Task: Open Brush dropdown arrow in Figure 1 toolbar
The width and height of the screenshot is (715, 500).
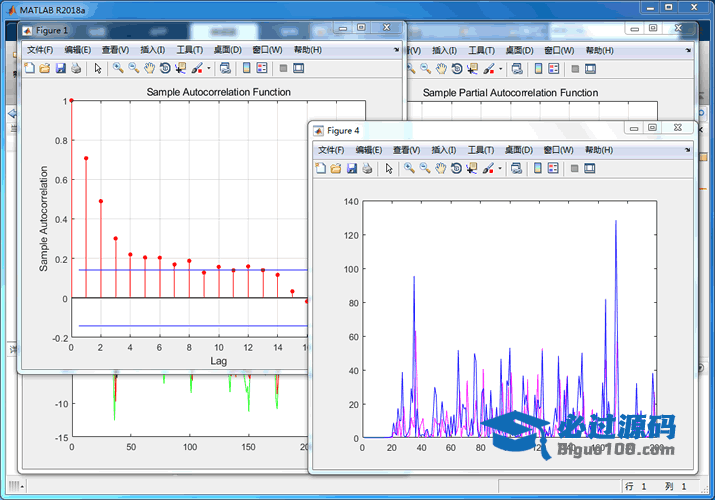Action: tap(209, 68)
